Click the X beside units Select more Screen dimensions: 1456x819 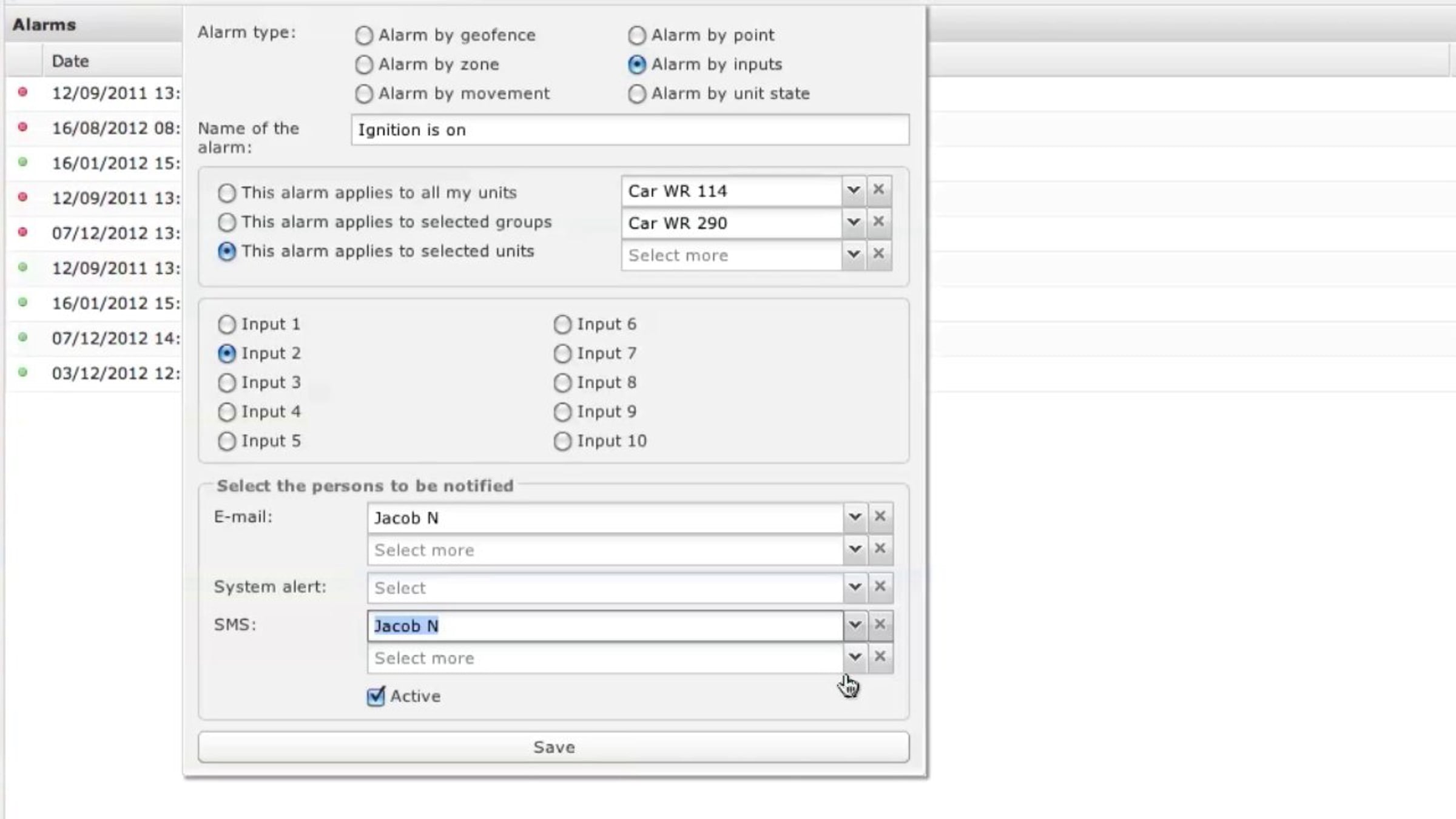click(x=878, y=254)
